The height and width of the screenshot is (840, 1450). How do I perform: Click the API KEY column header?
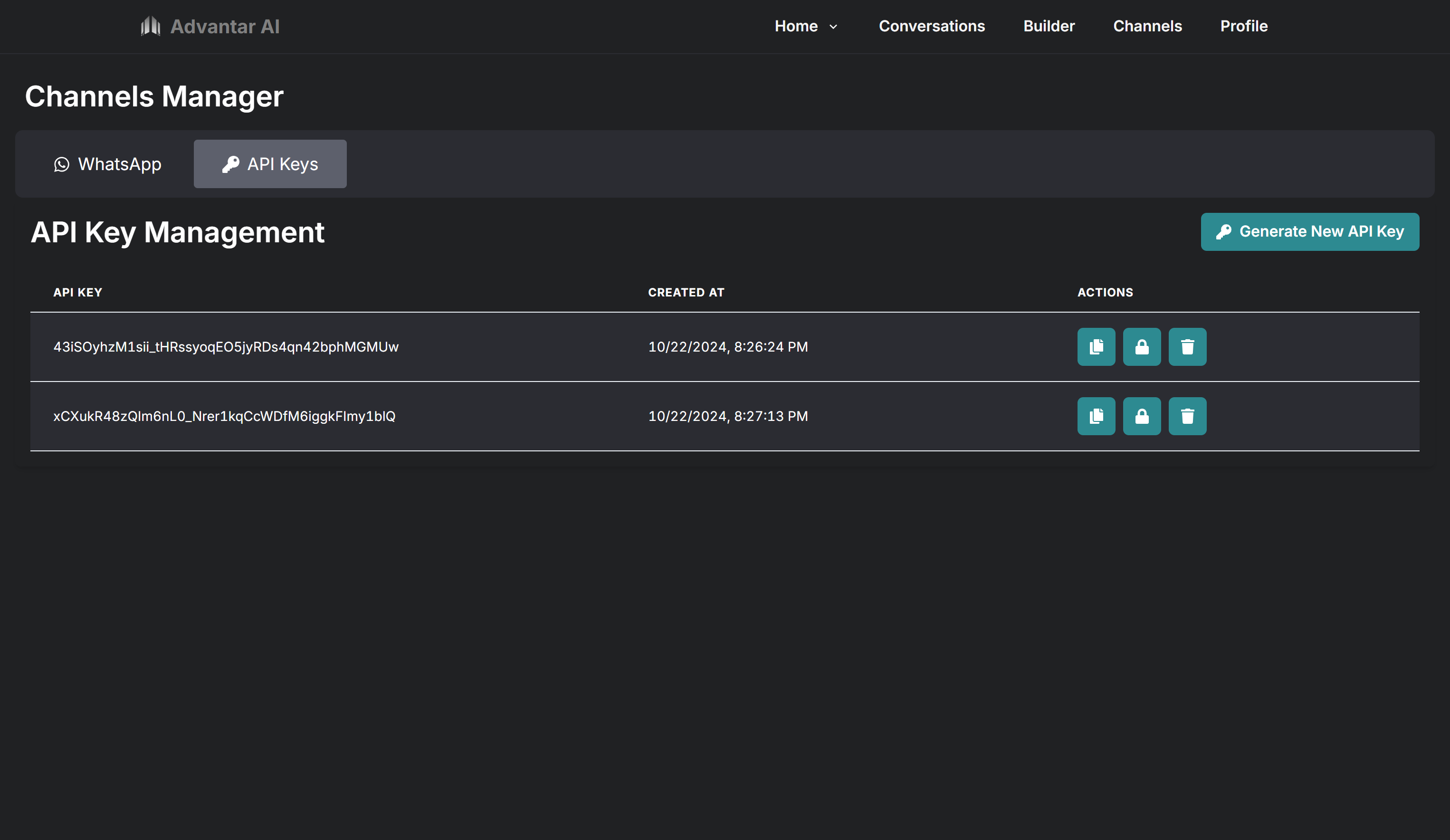(x=78, y=292)
